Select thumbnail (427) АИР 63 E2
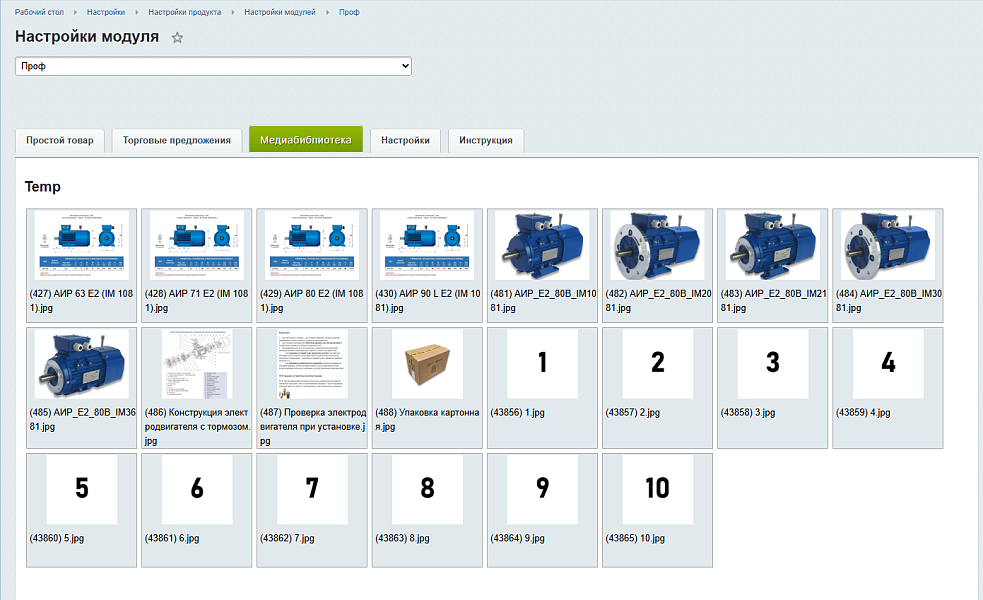Image resolution: width=983 pixels, height=600 pixels. tap(82, 246)
